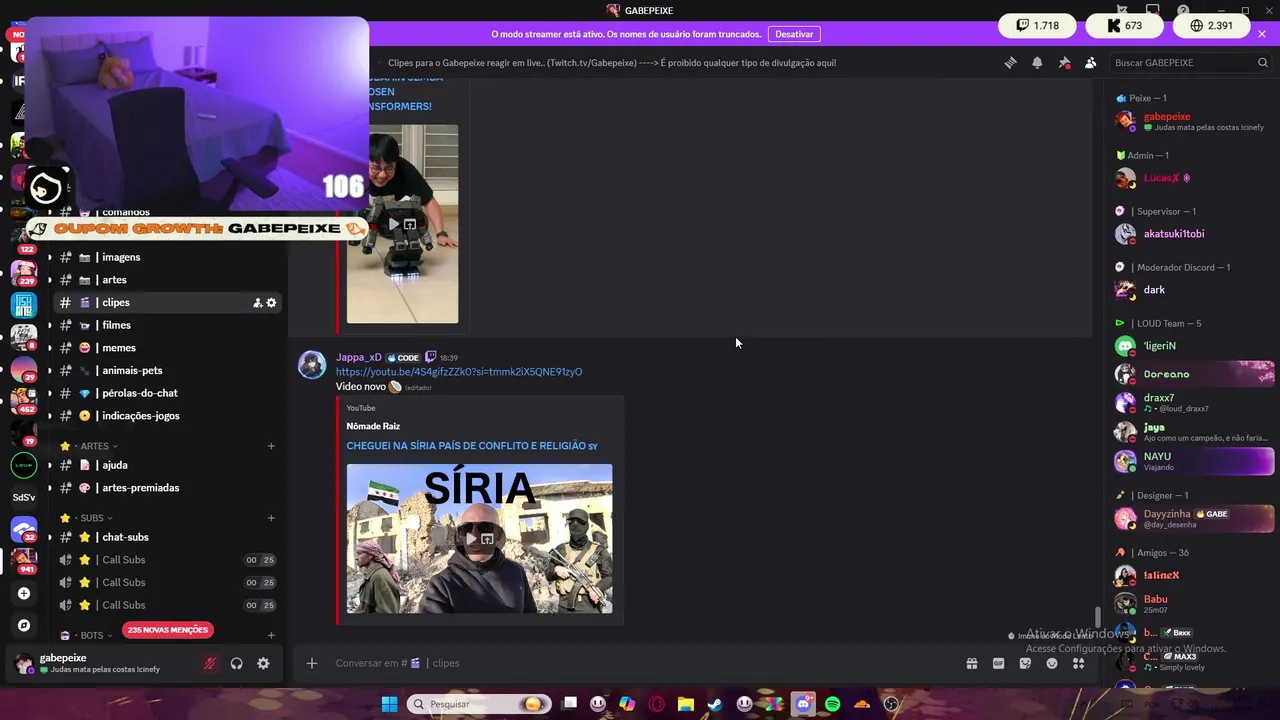Open the animais-pets channel
Screen dimensions: 1280x720
(x=165, y=370)
